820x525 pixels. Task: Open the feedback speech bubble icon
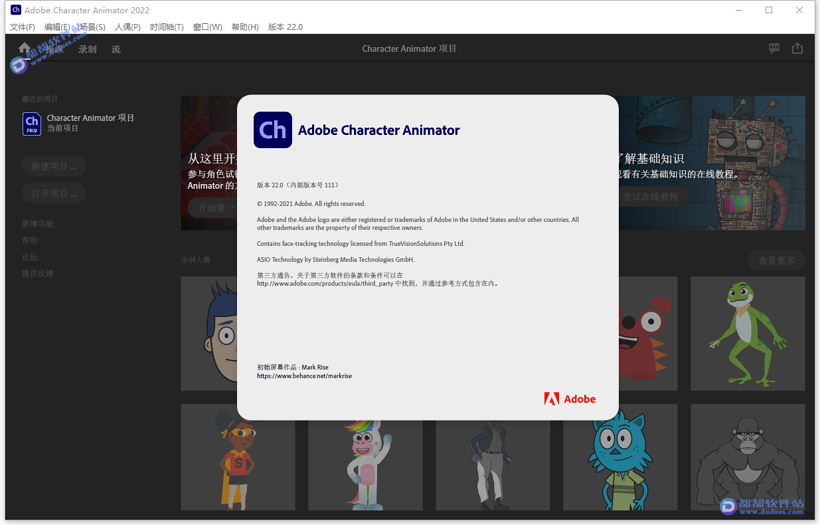click(774, 48)
